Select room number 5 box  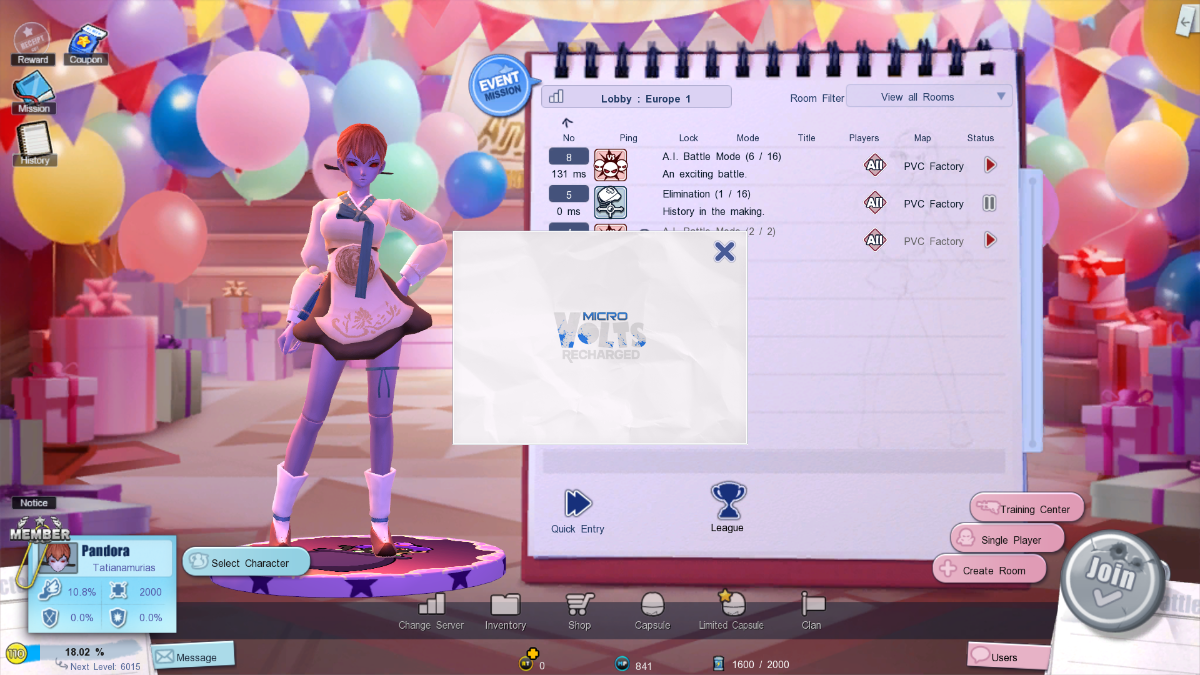tap(569, 195)
